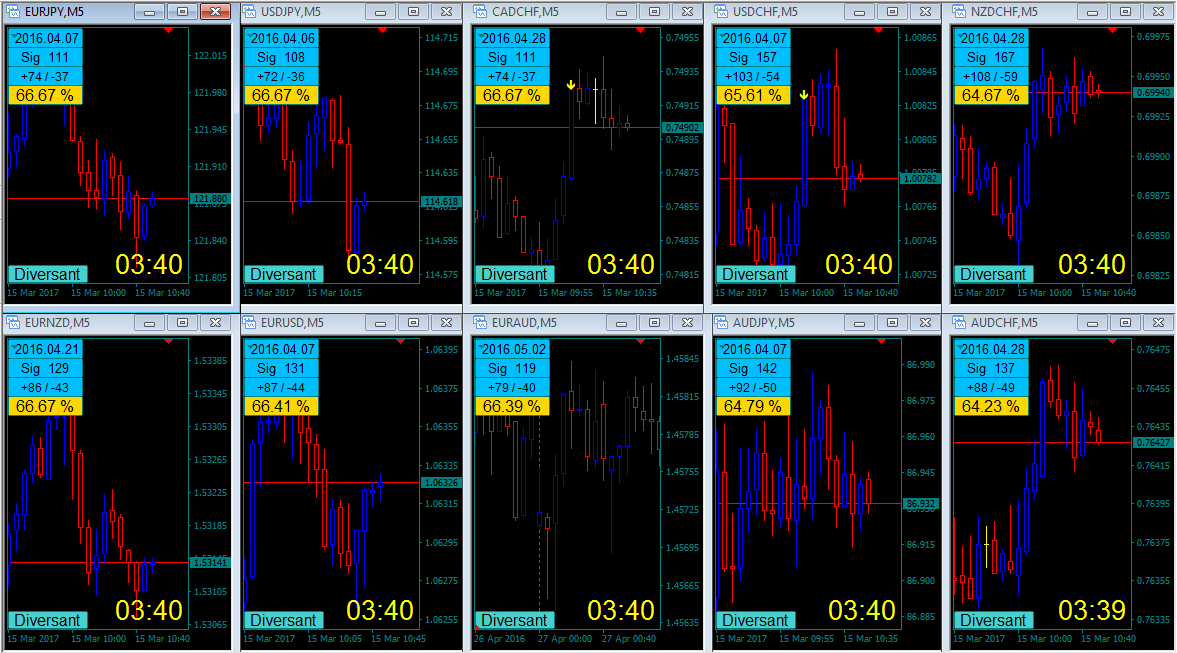Screen dimensions: 1177x653
Task: Click the red chart shift triangle in NZDCHF
Action: pyautogui.click(x=1112, y=31)
